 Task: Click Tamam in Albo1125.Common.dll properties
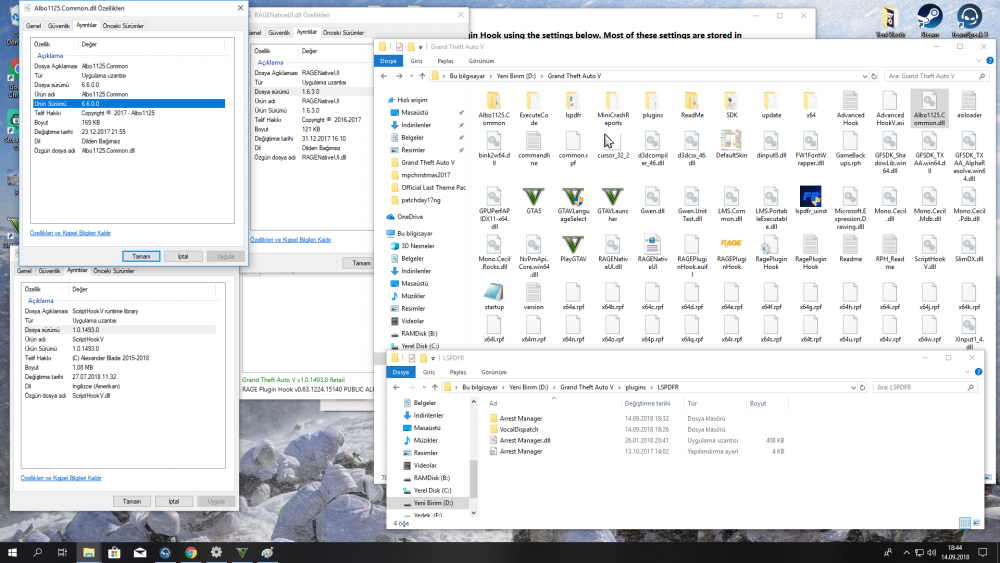click(141, 256)
